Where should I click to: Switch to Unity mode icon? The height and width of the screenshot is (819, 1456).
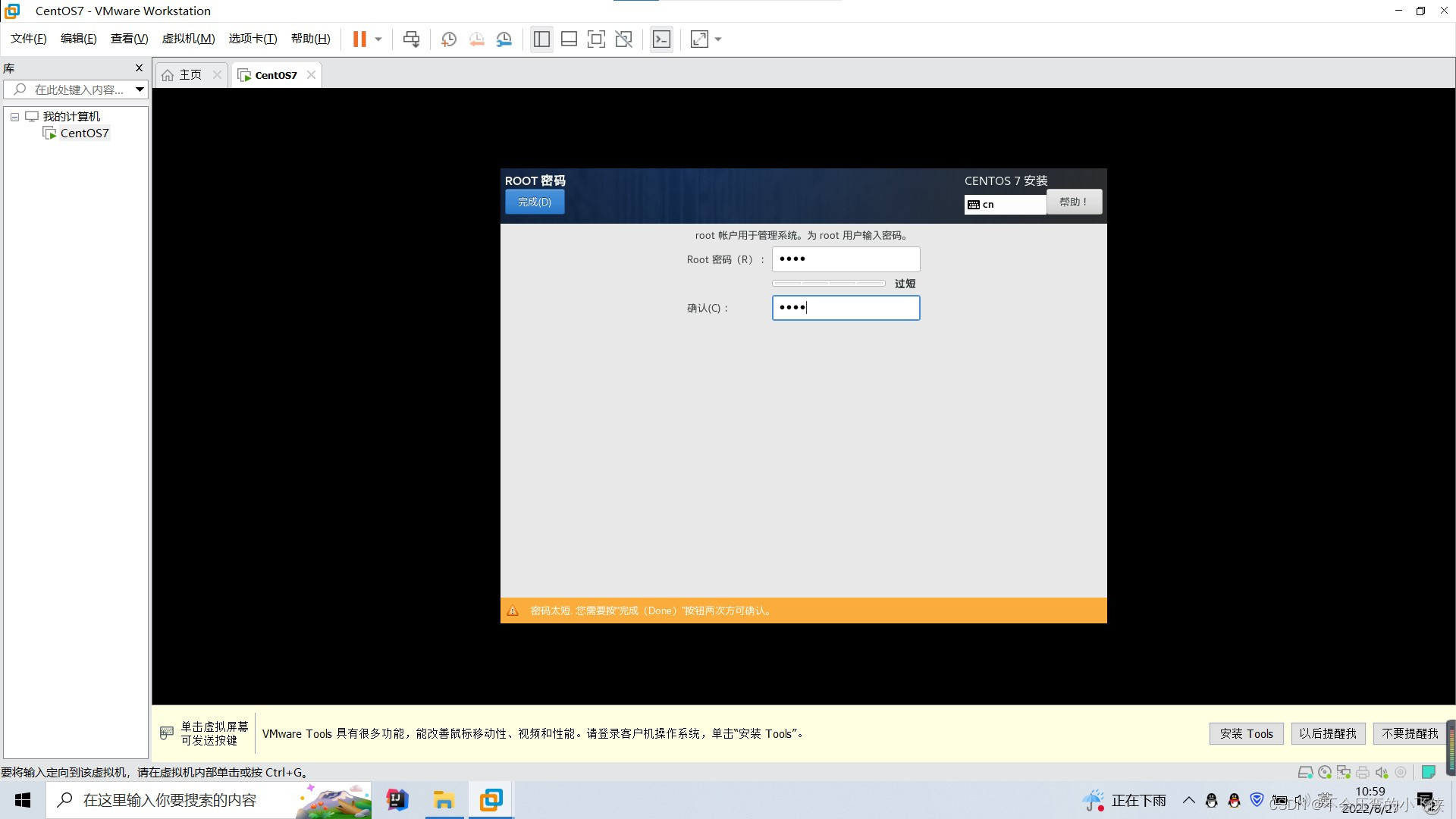(623, 39)
